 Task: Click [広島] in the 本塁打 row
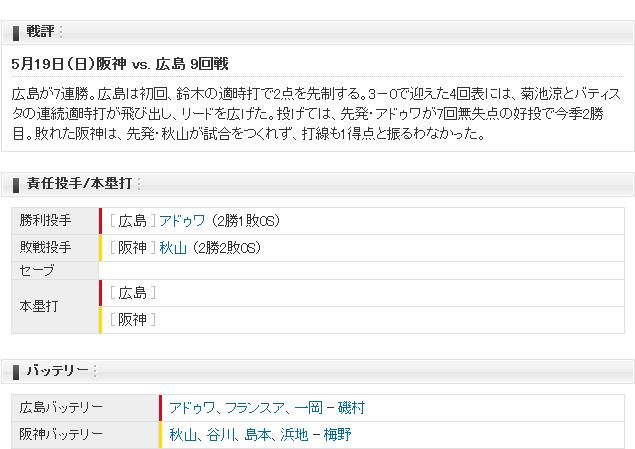pos(132,293)
